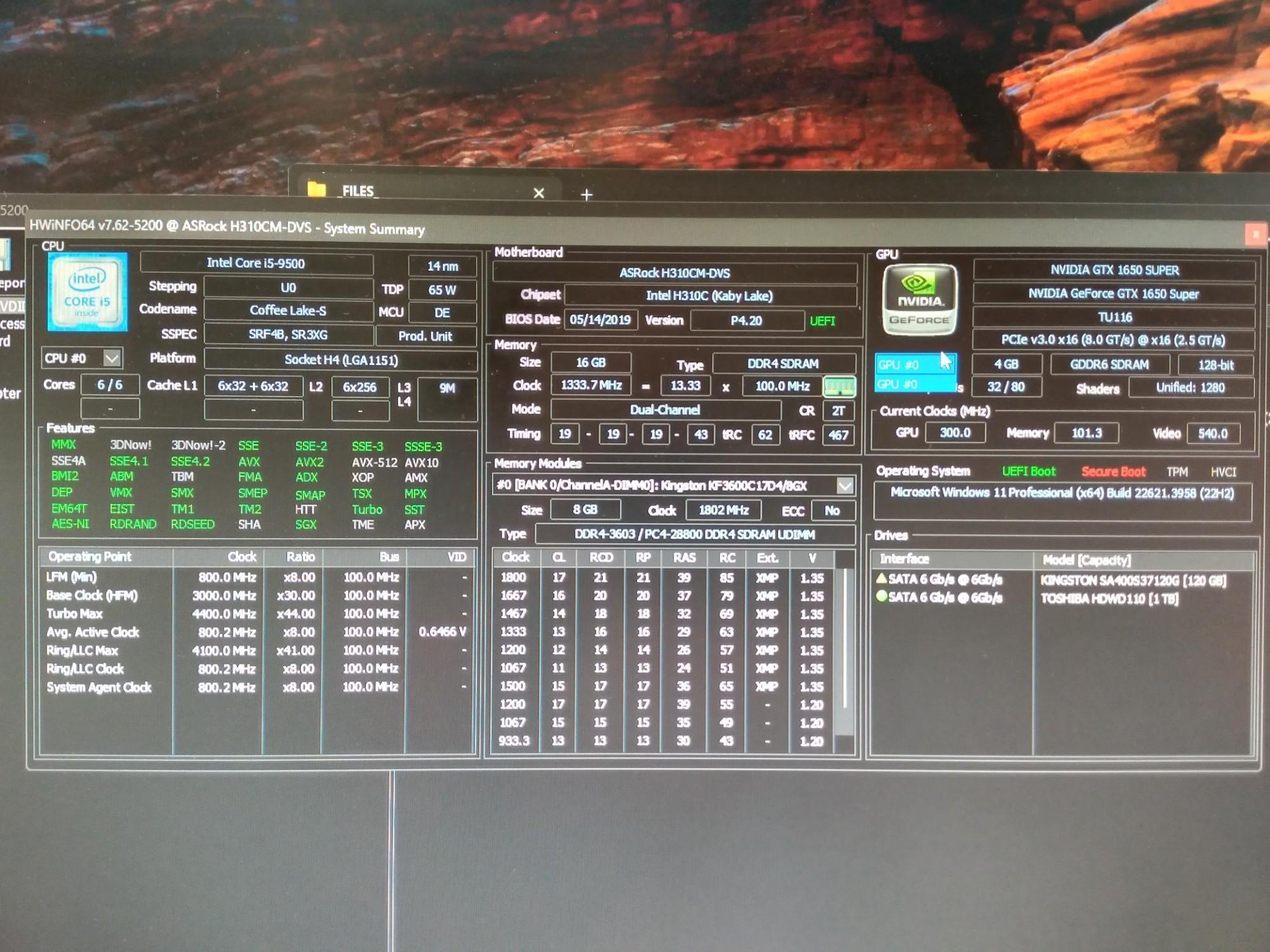Click the Secure Boot indicator
The width and height of the screenshot is (1270, 952).
(1113, 472)
